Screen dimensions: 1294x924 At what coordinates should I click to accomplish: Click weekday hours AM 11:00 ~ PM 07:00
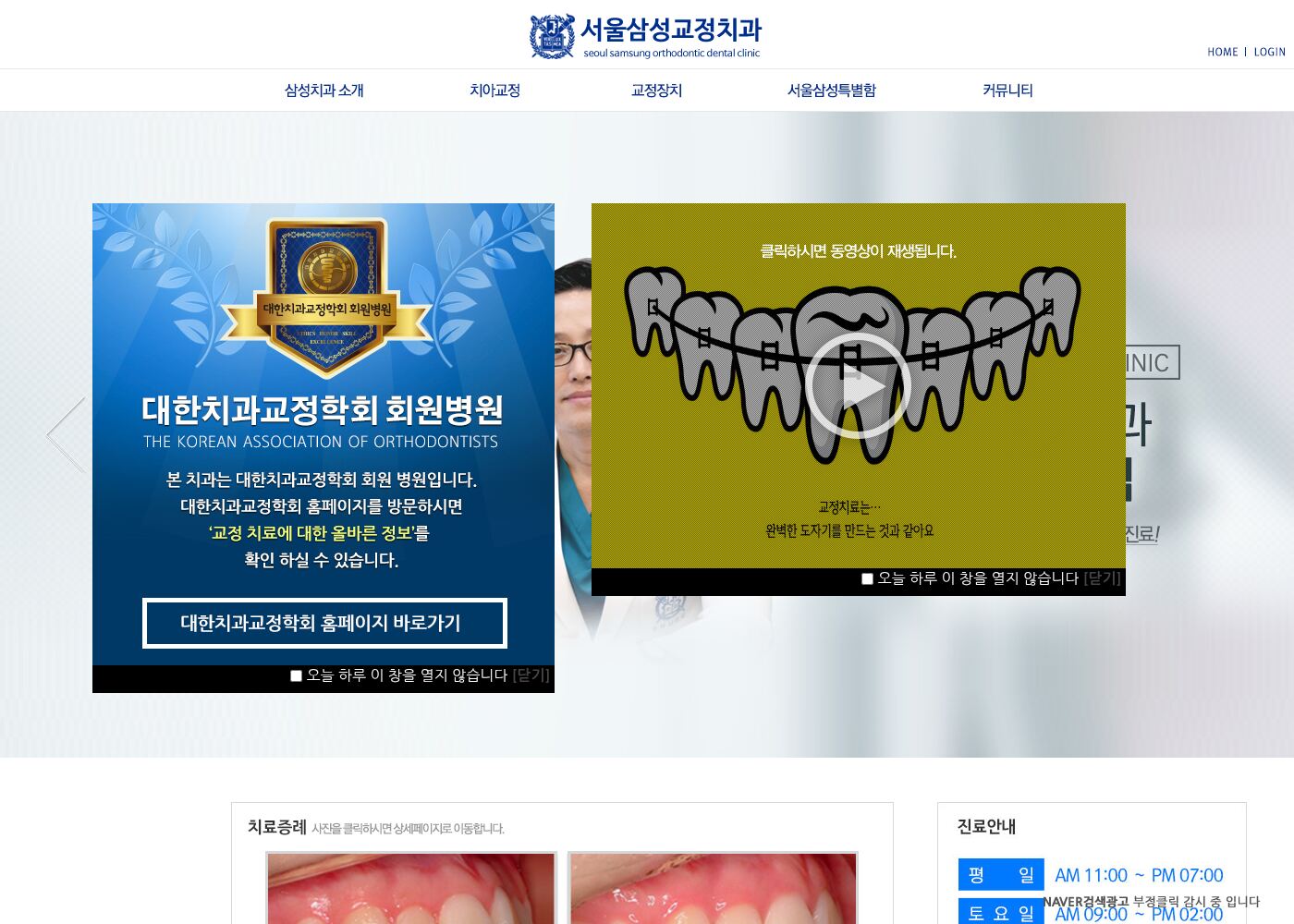click(x=1139, y=875)
